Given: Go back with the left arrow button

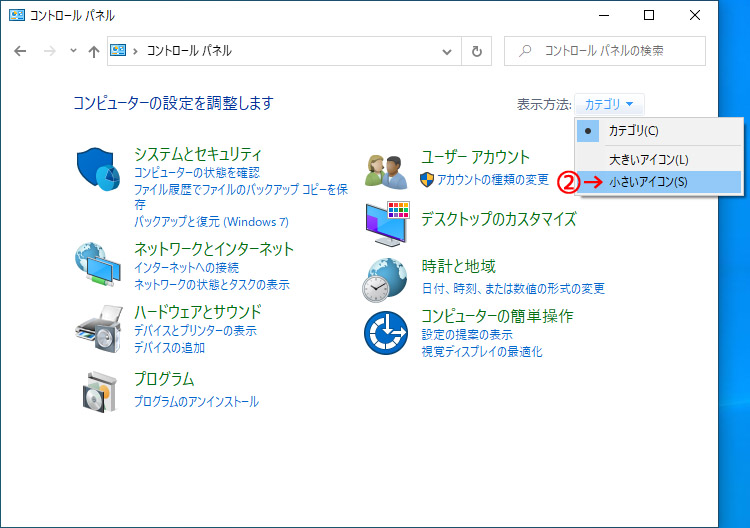Looking at the screenshot, I should [x=20, y=51].
